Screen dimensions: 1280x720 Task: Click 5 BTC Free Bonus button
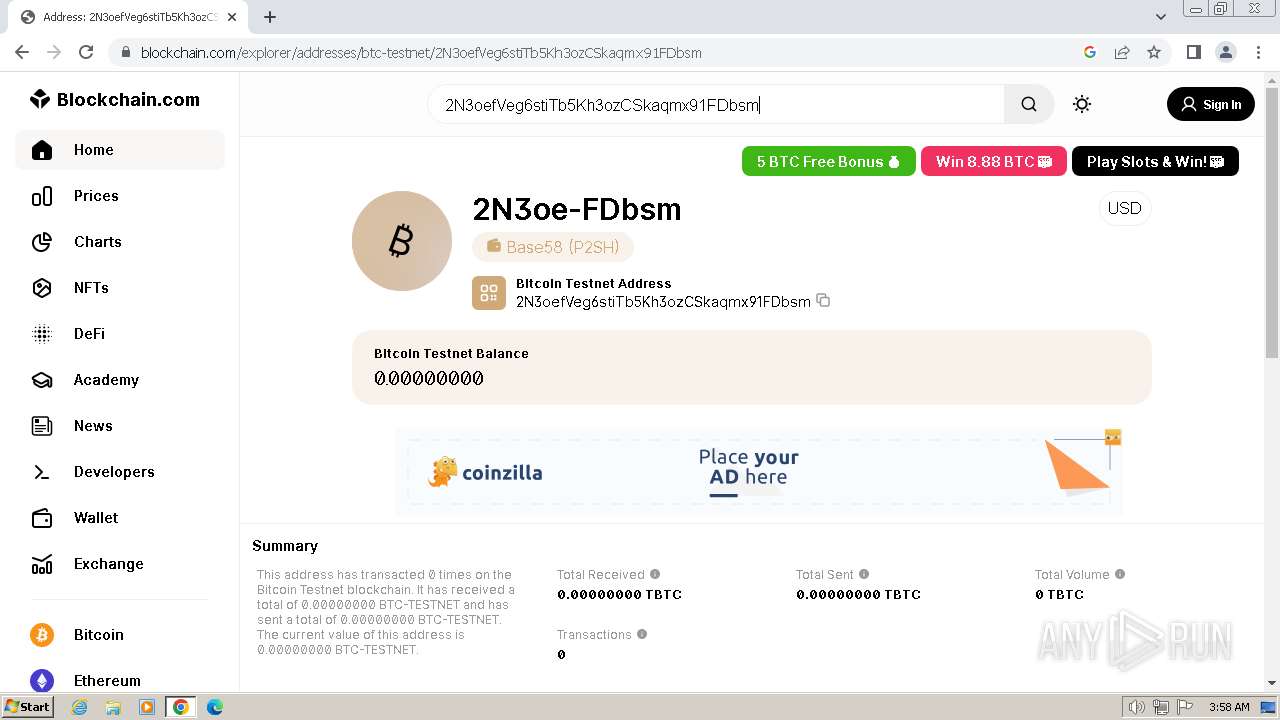click(828, 161)
